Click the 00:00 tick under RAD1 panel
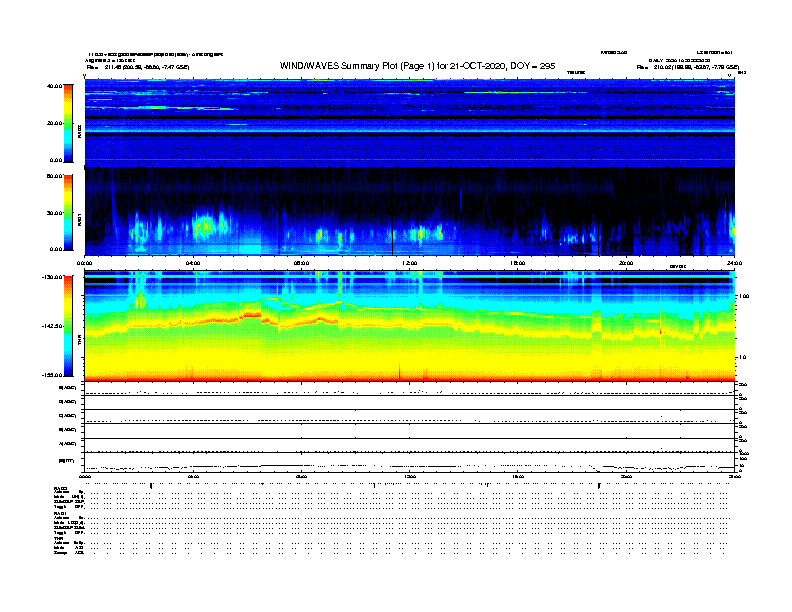The height and width of the screenshot is (612, 792). [x=84, y=263]
